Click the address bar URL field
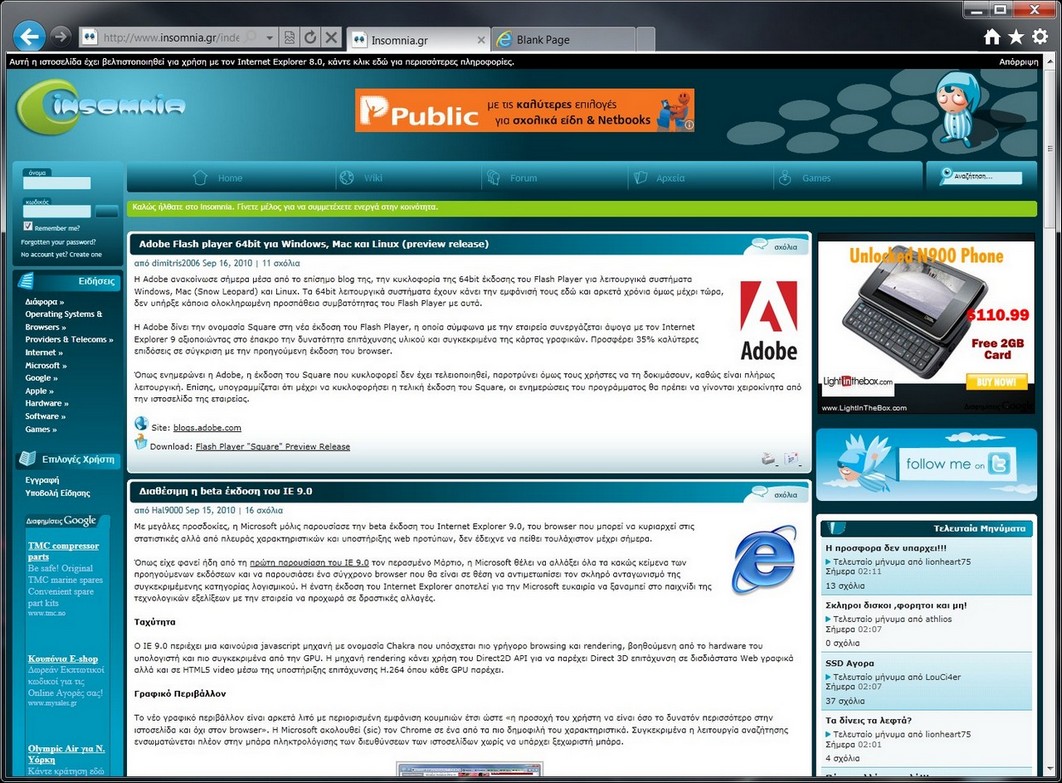The width and height of the screenshot is (1062, 783). tap(171, 37)
